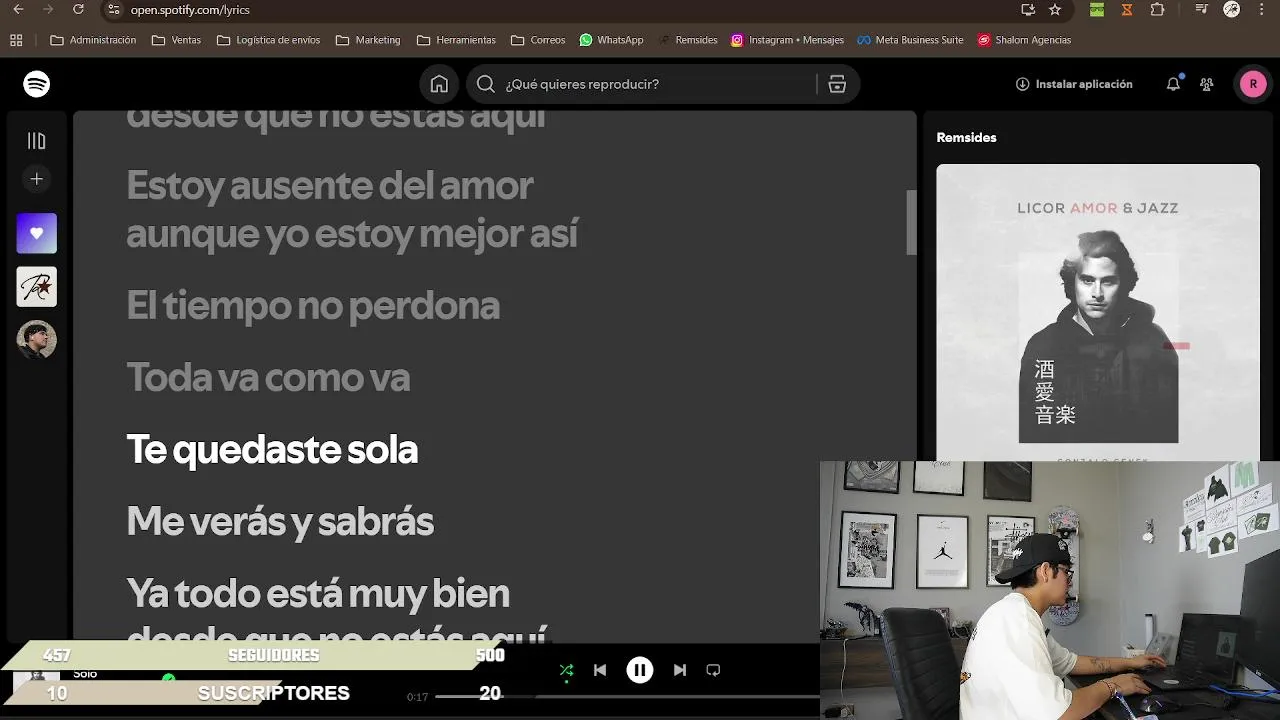Open Remsides bookmark
1280x720 pixels.
click(688, 41)
